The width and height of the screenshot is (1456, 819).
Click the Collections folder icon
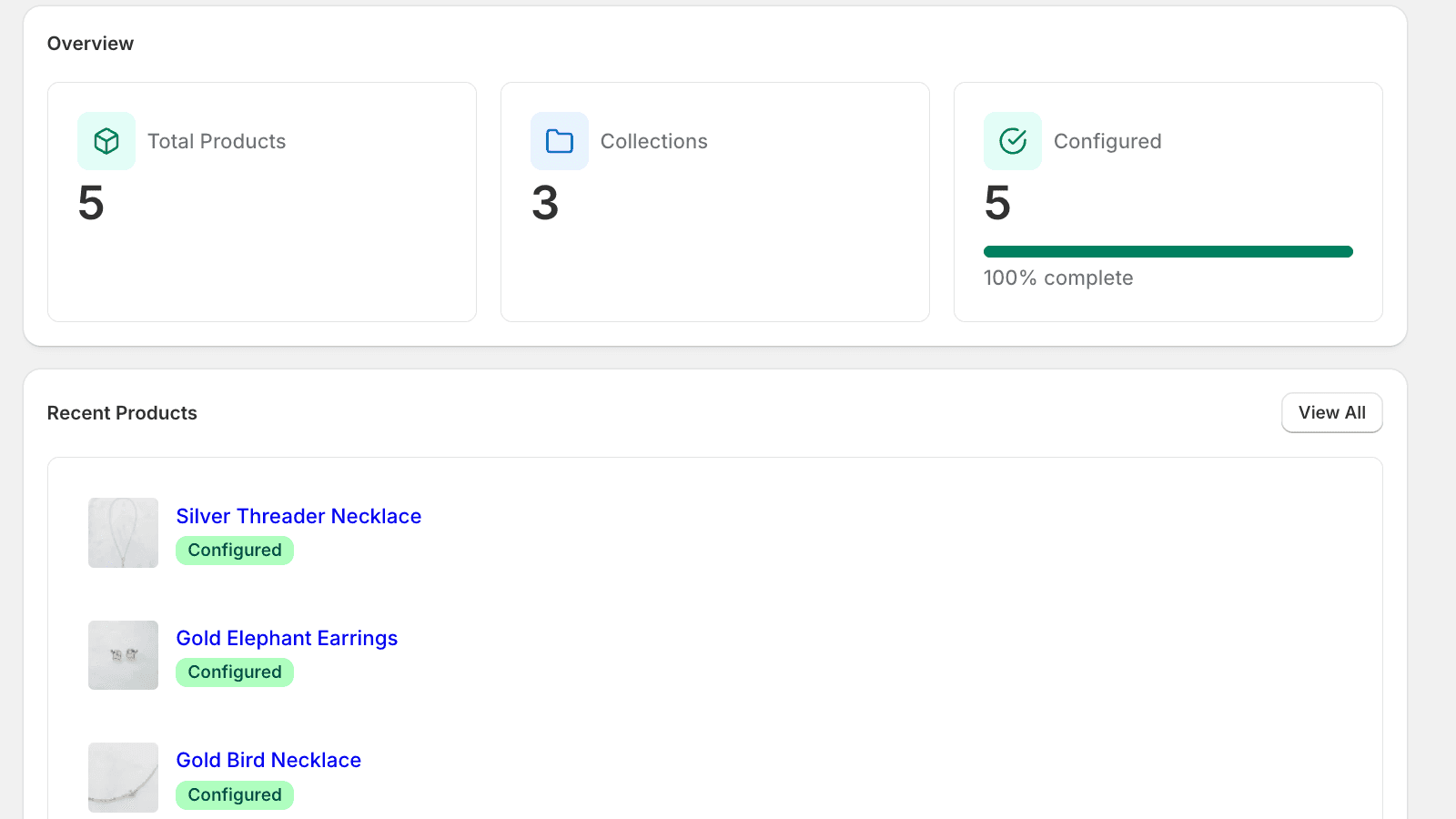pyautogui.click(x=559, y=141)
